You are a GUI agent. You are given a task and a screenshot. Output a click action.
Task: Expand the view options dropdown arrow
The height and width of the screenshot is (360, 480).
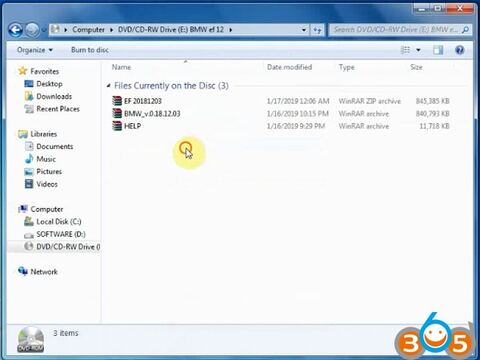418,50
